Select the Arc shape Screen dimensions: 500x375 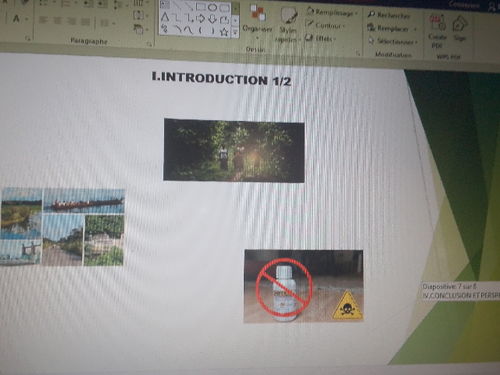(x=177, y=29)
